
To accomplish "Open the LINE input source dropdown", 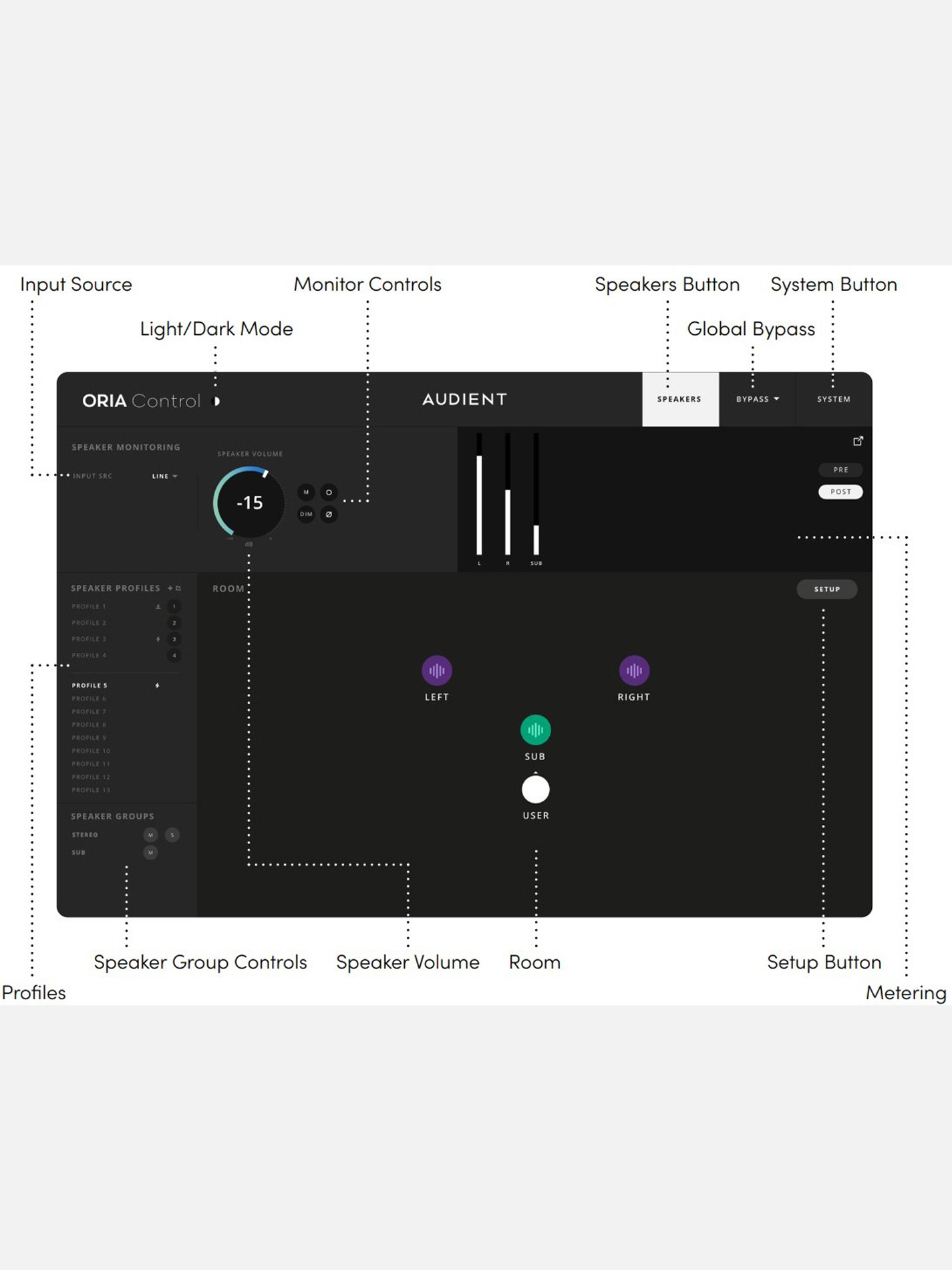I will pyautogui.click(x=164, y=476).
